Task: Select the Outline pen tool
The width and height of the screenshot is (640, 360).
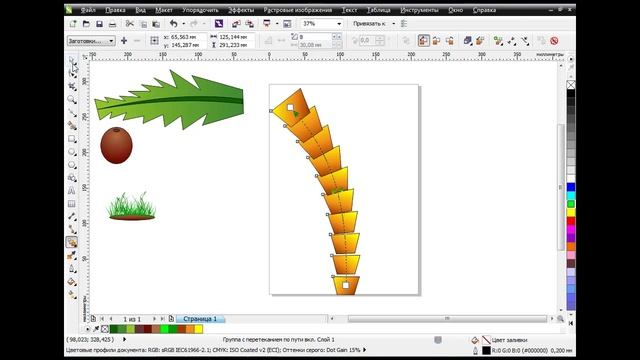Action: [72, 269]
